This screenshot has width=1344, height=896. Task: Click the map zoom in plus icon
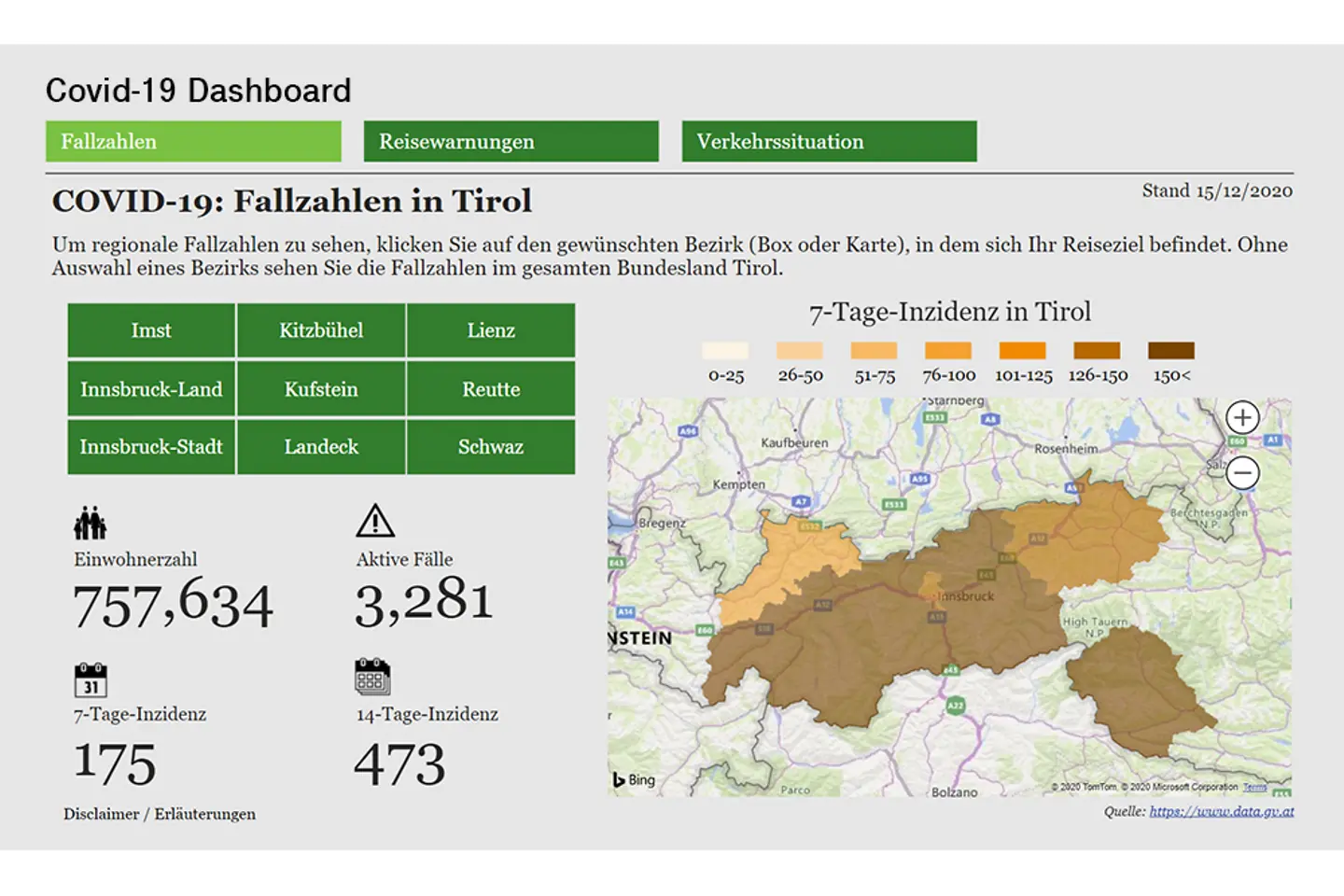pyautogui.click(x=1242, y=418)
